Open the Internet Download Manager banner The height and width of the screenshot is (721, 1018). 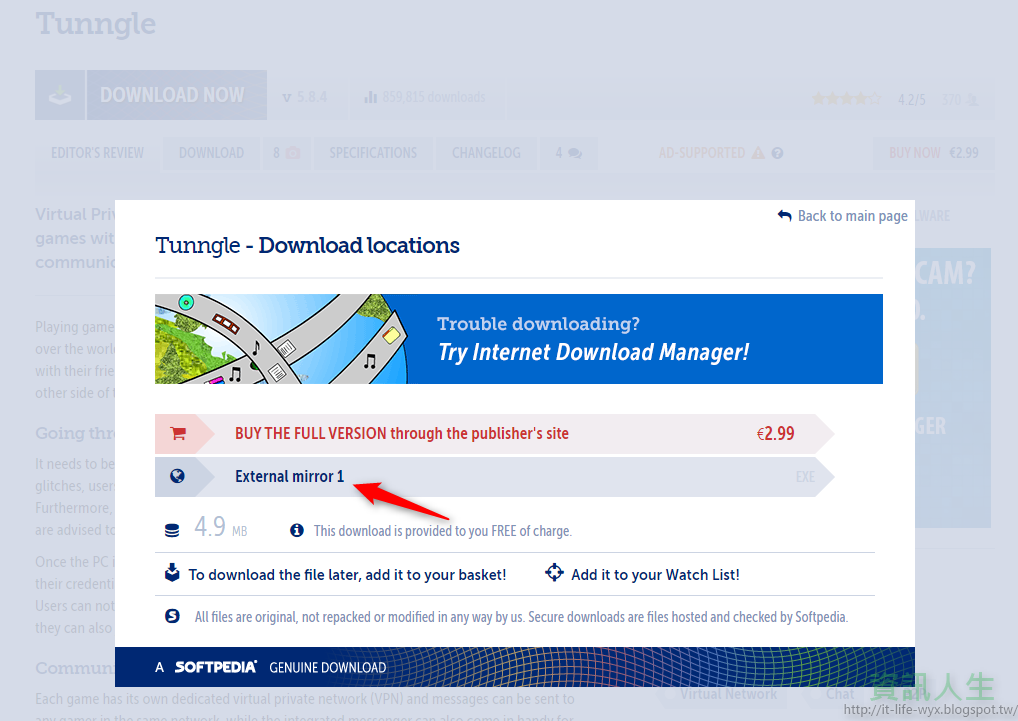pos(519,339)
